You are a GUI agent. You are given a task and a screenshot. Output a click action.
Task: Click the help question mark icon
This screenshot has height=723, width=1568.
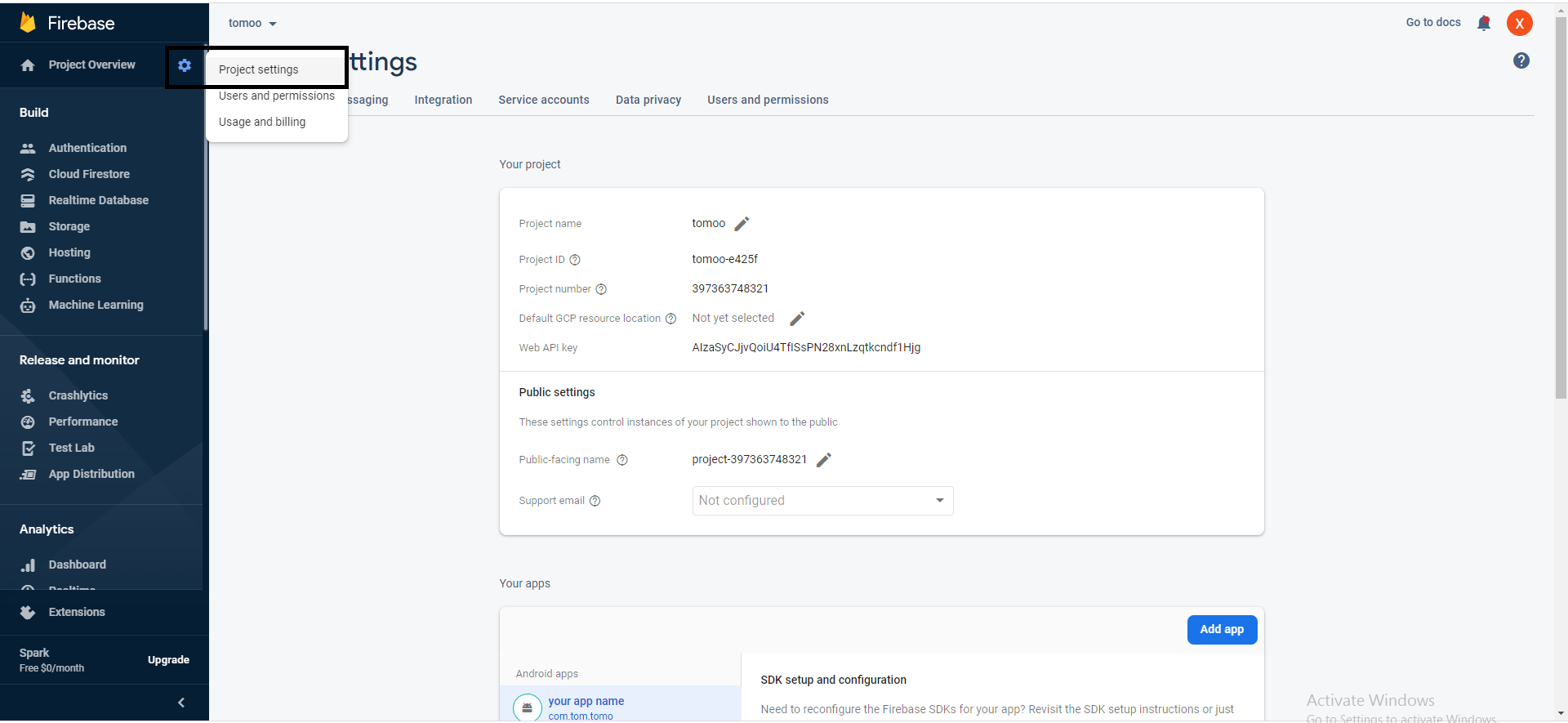1521,60
